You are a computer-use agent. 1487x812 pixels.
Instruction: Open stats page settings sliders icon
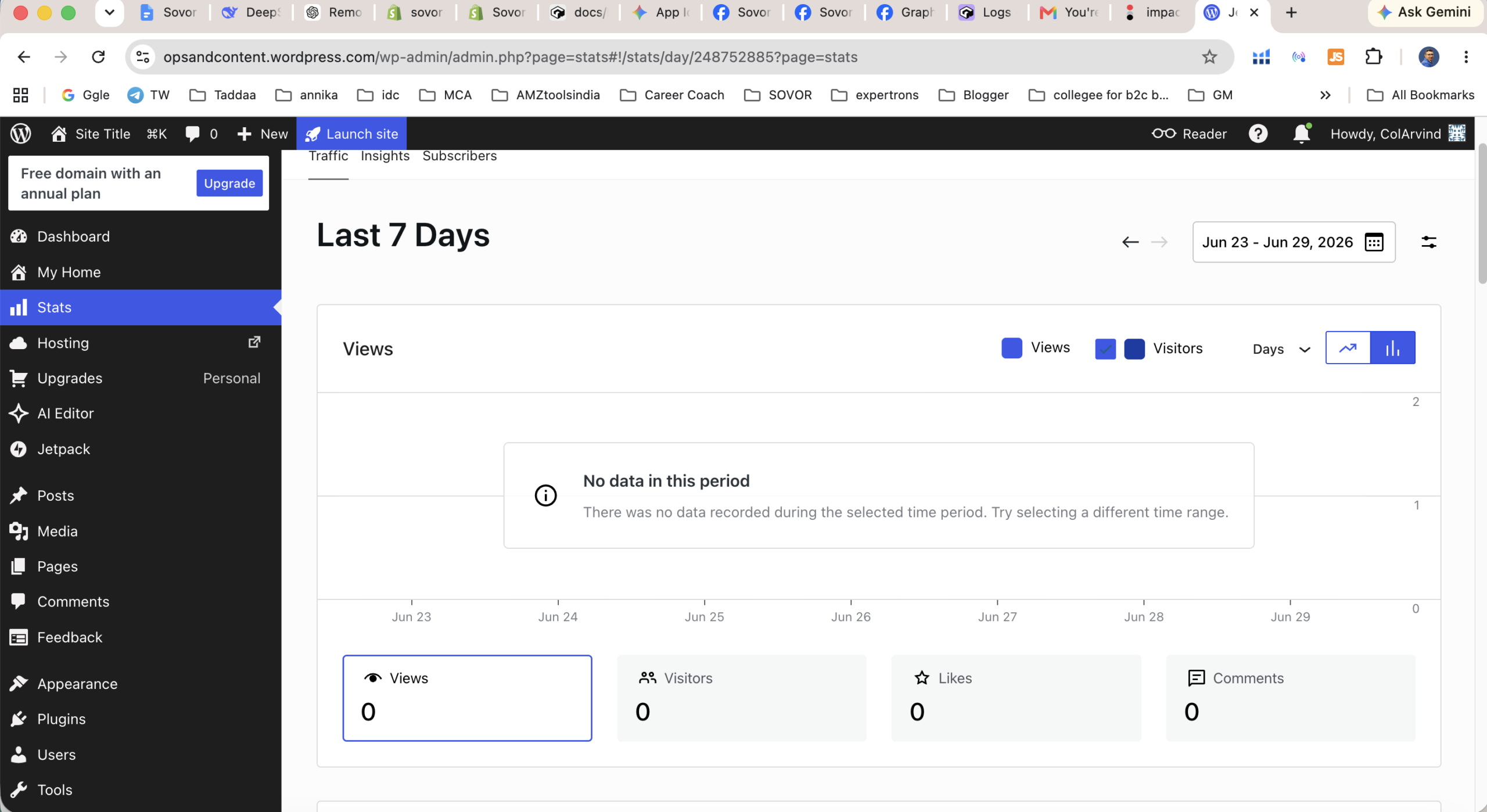(1429, 242)
